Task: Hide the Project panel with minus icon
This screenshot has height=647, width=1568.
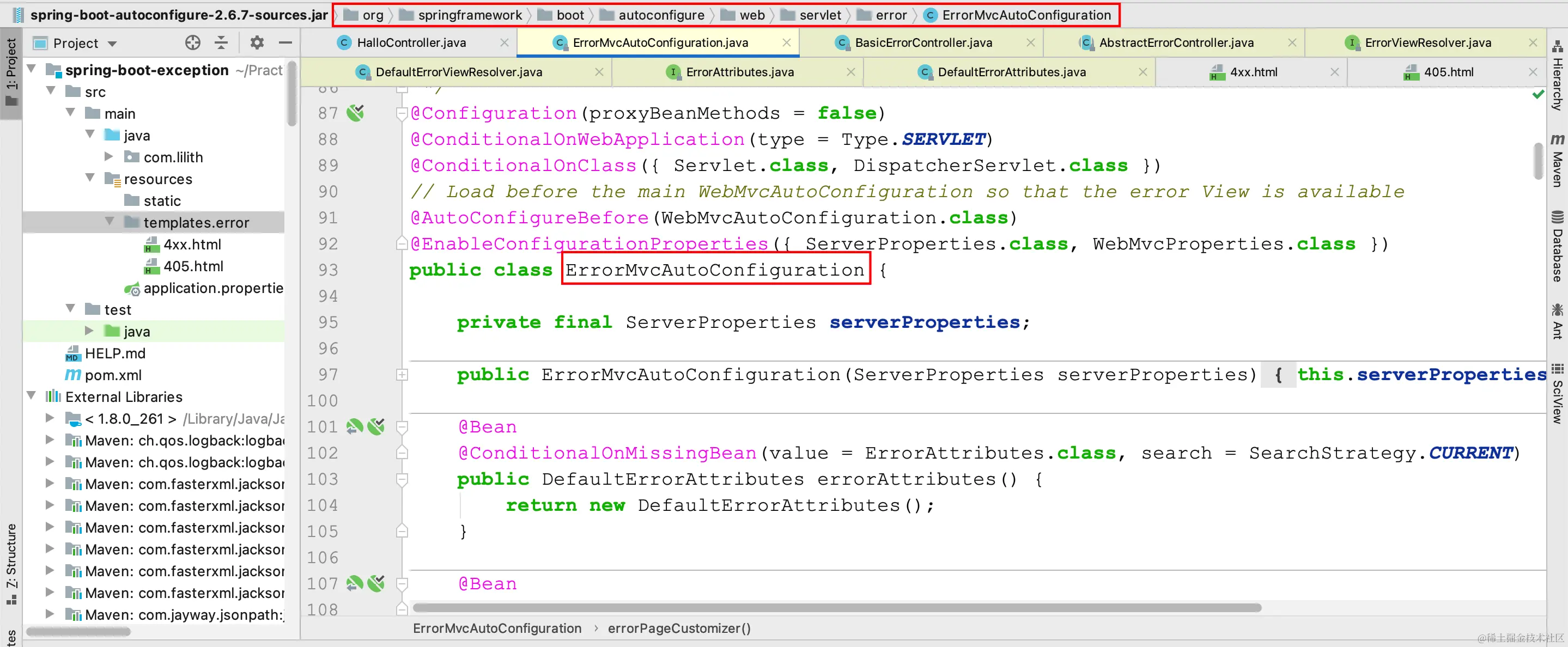Action: point(285,42)
